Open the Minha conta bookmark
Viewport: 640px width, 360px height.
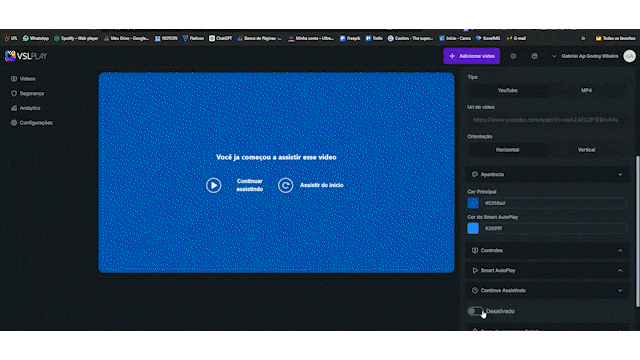coord(311,38)
